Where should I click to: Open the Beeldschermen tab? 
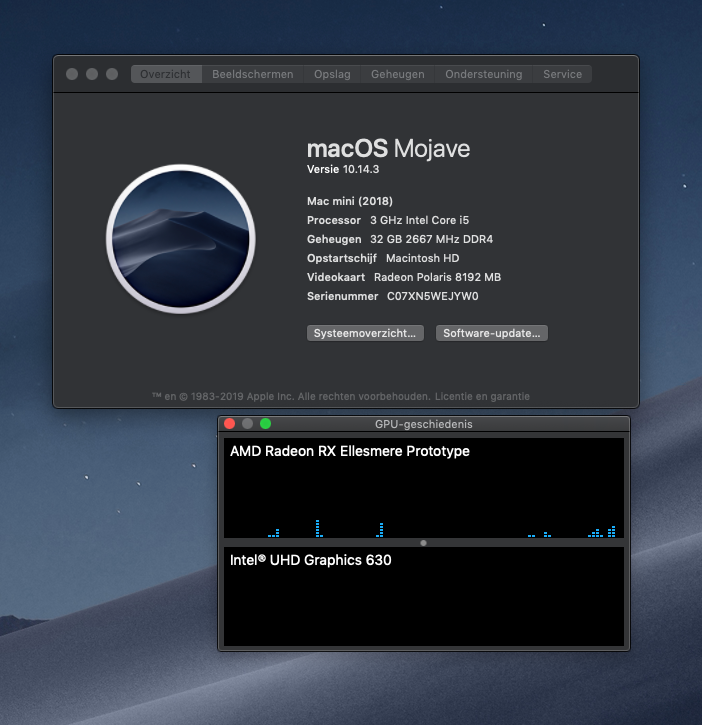pos(252,74)
